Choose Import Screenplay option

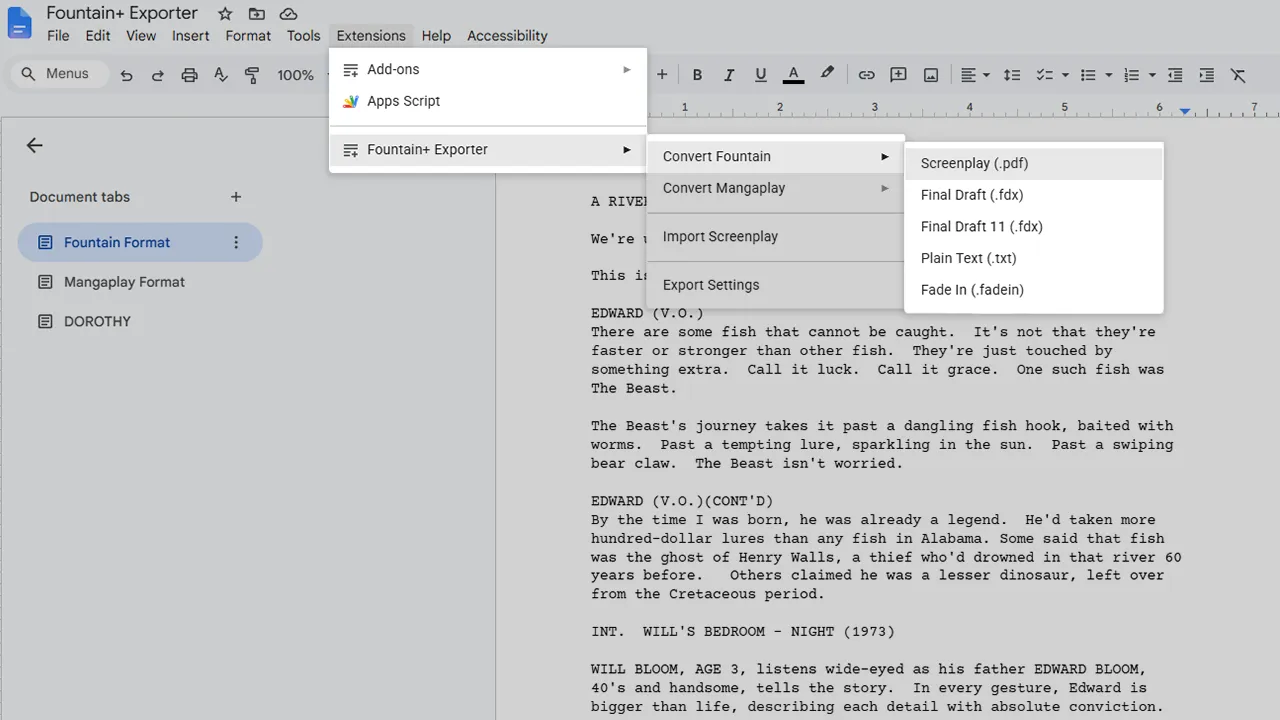(x=775, y=237)
